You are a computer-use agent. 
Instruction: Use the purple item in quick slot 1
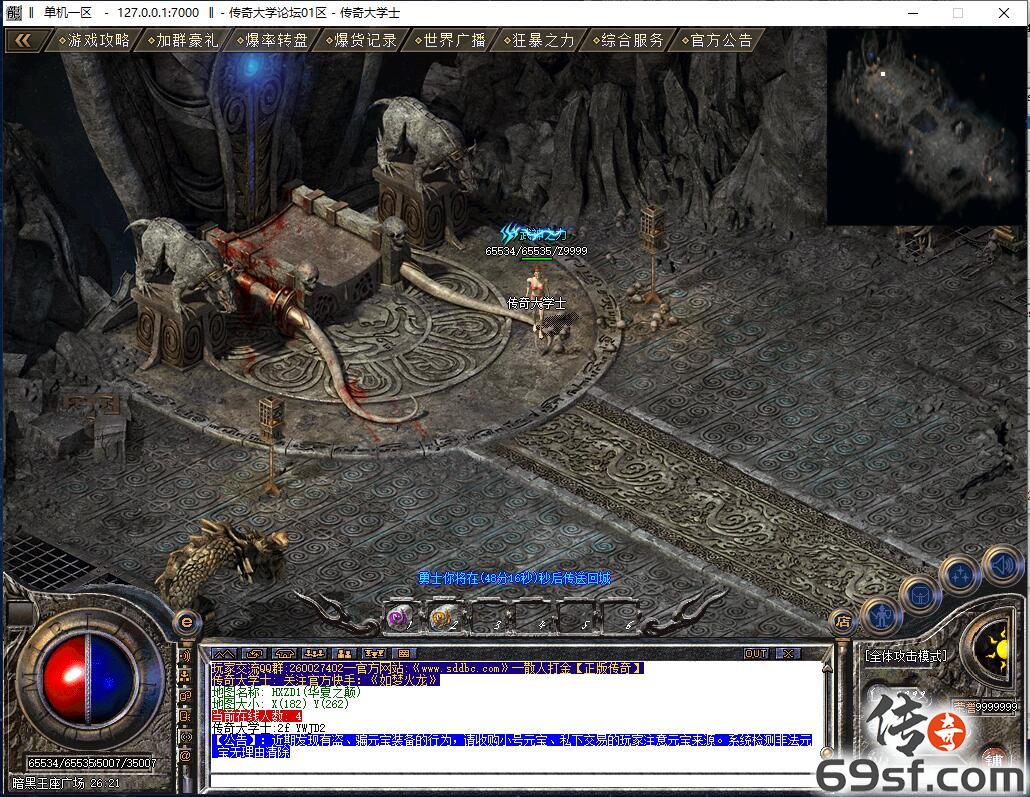400,618
